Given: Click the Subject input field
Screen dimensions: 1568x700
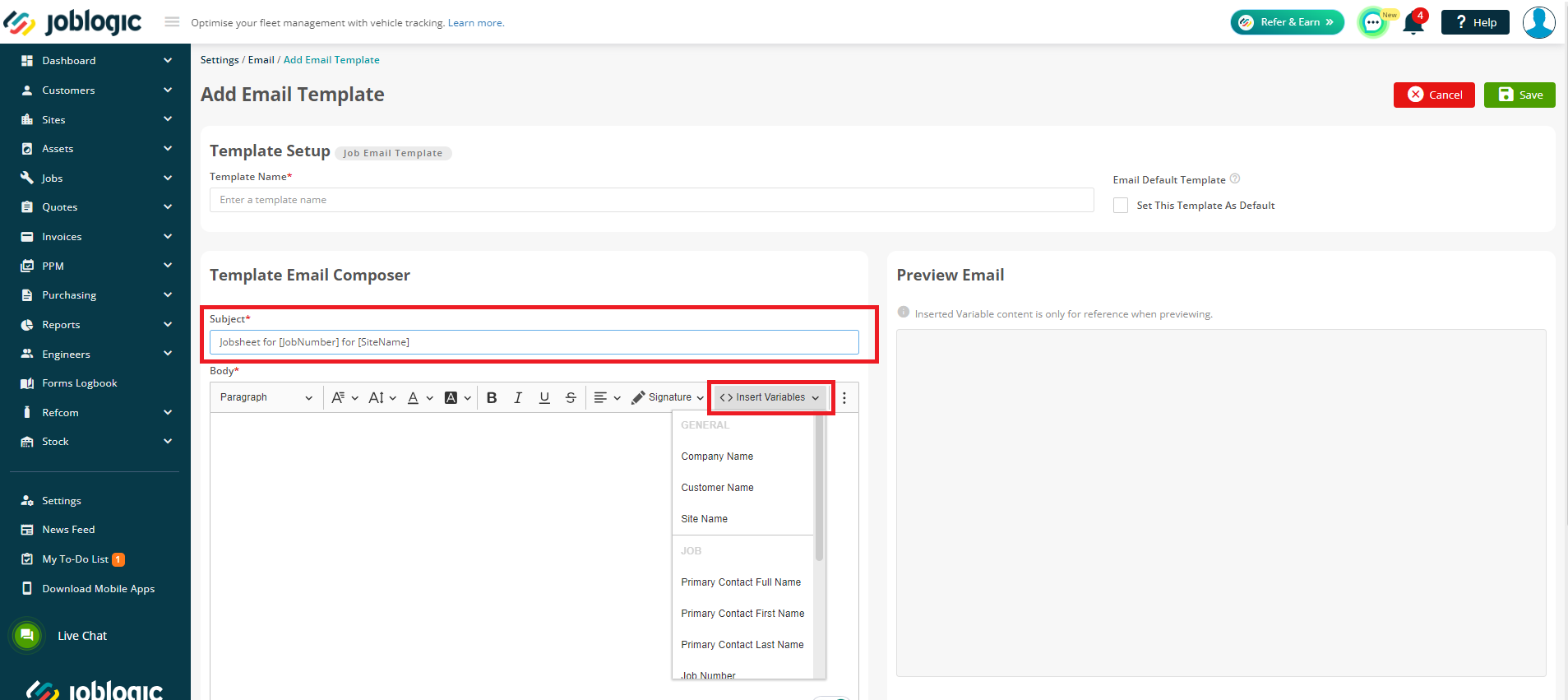Looking at the screenshot, I should pyautogui.click(x=534, y=342).
